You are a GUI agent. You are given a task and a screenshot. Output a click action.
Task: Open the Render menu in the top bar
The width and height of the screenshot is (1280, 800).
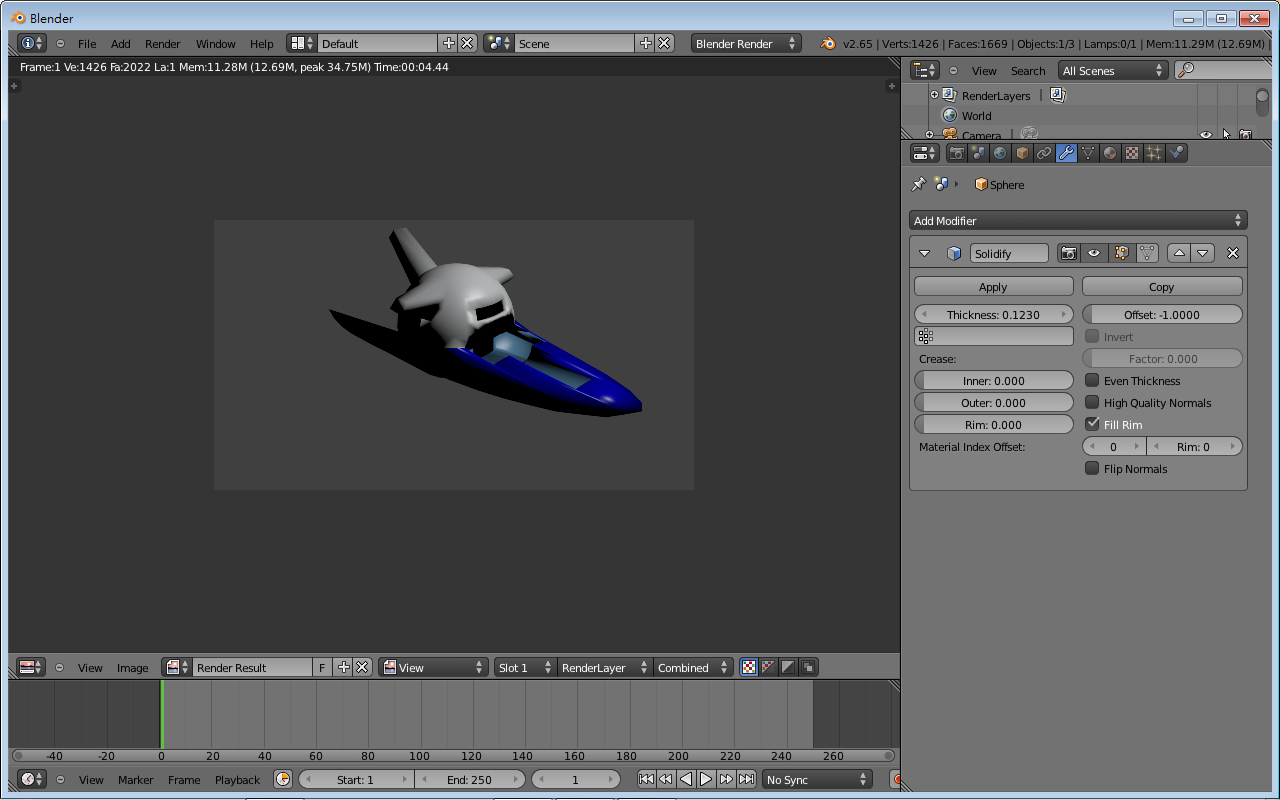(x=162, y=43)
